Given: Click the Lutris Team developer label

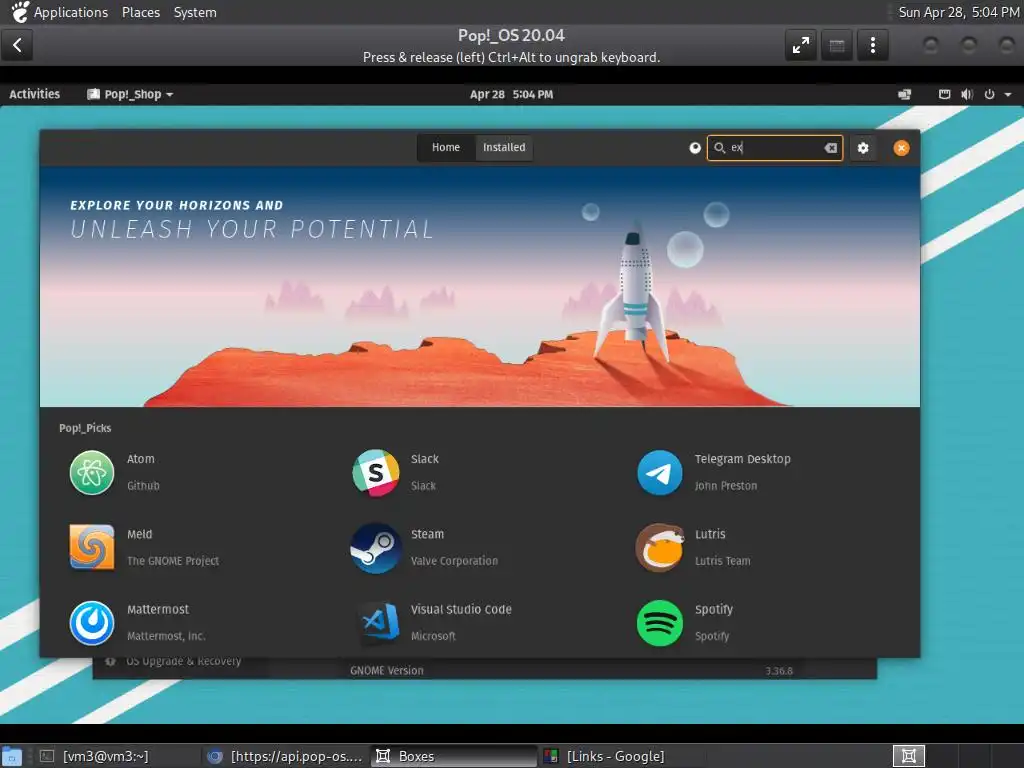Looking at the screenshot, I should pos(722,560).
